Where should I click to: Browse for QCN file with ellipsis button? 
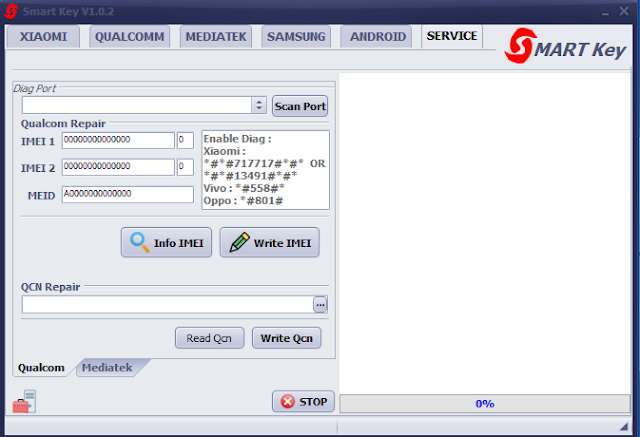click(320, 304)
